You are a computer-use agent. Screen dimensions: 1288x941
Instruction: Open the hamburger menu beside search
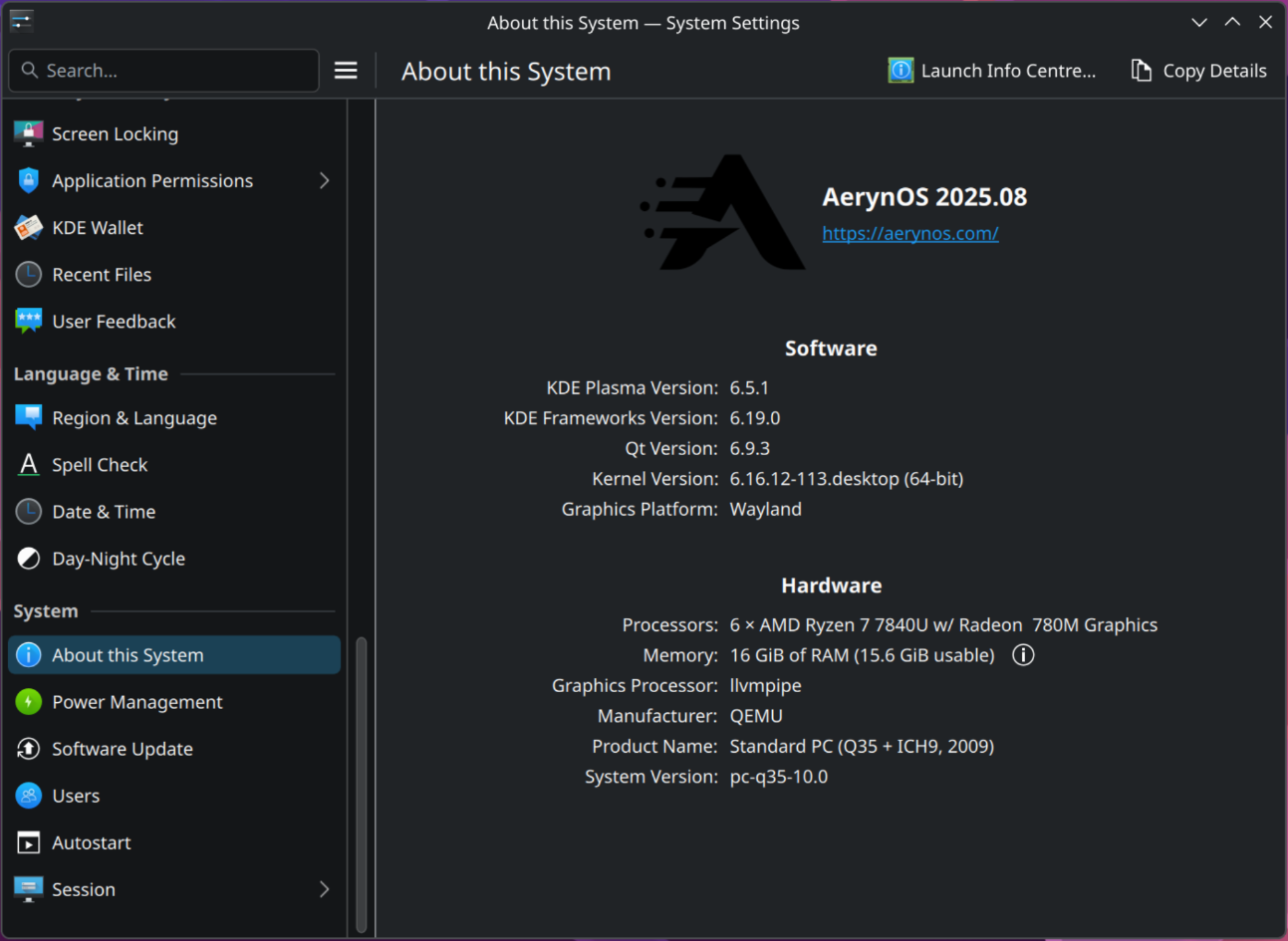coord(346,71)
